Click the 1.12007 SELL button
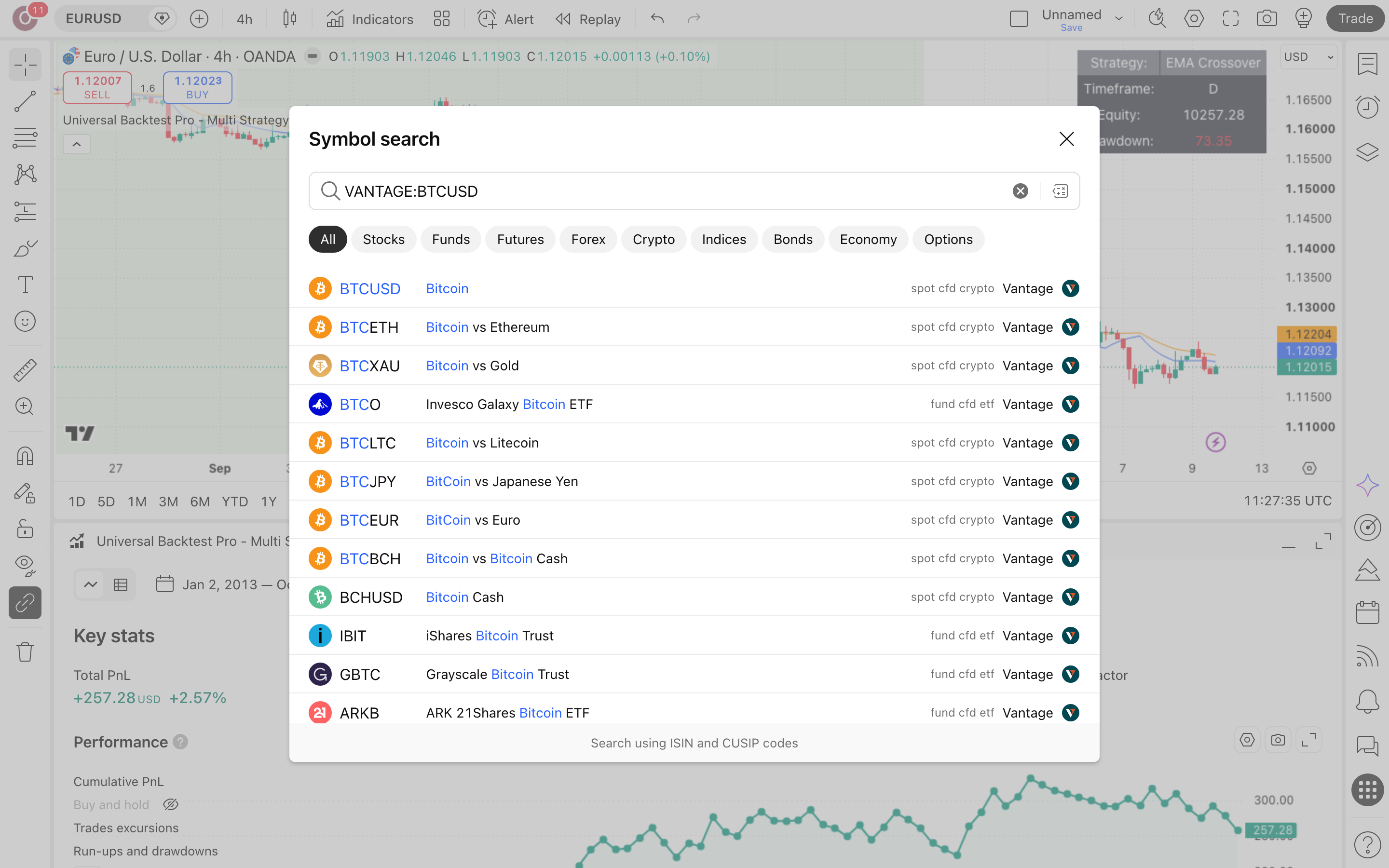The image size is (1389, 868). tap(97, 87)
